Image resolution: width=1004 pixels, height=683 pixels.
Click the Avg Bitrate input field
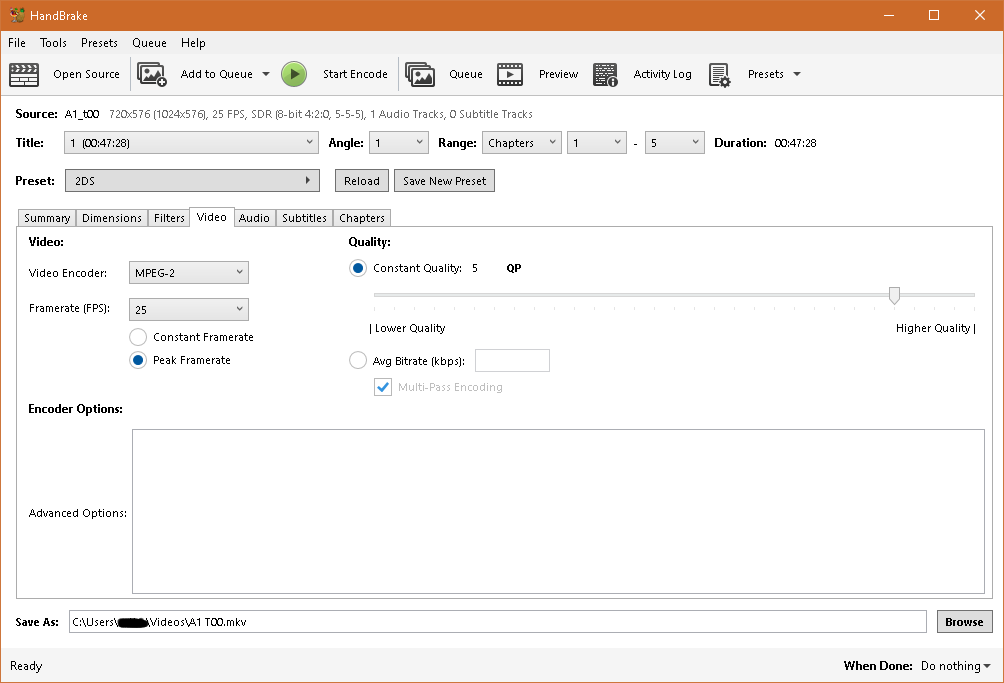(512, 360)
